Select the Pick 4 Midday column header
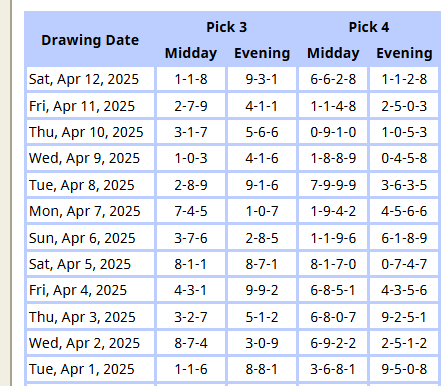Screen dimensions: 442x386 [333, 53]
